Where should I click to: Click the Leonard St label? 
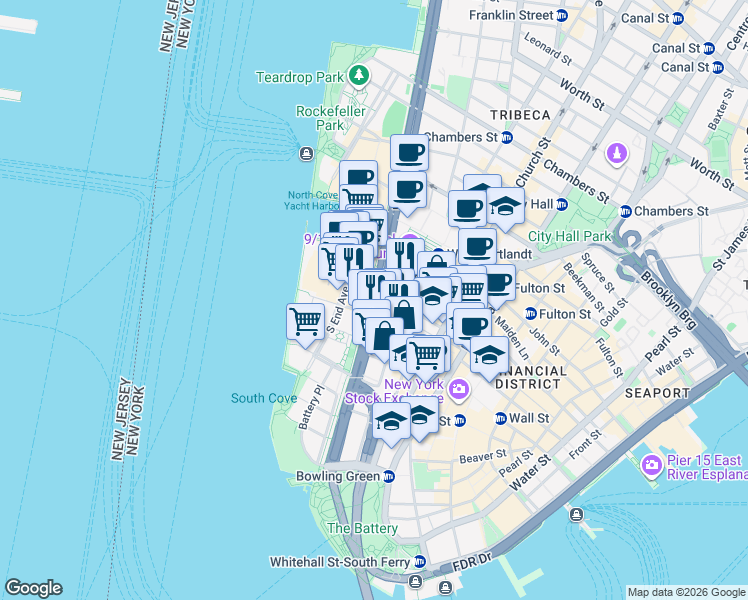click(x=548, y=48)
